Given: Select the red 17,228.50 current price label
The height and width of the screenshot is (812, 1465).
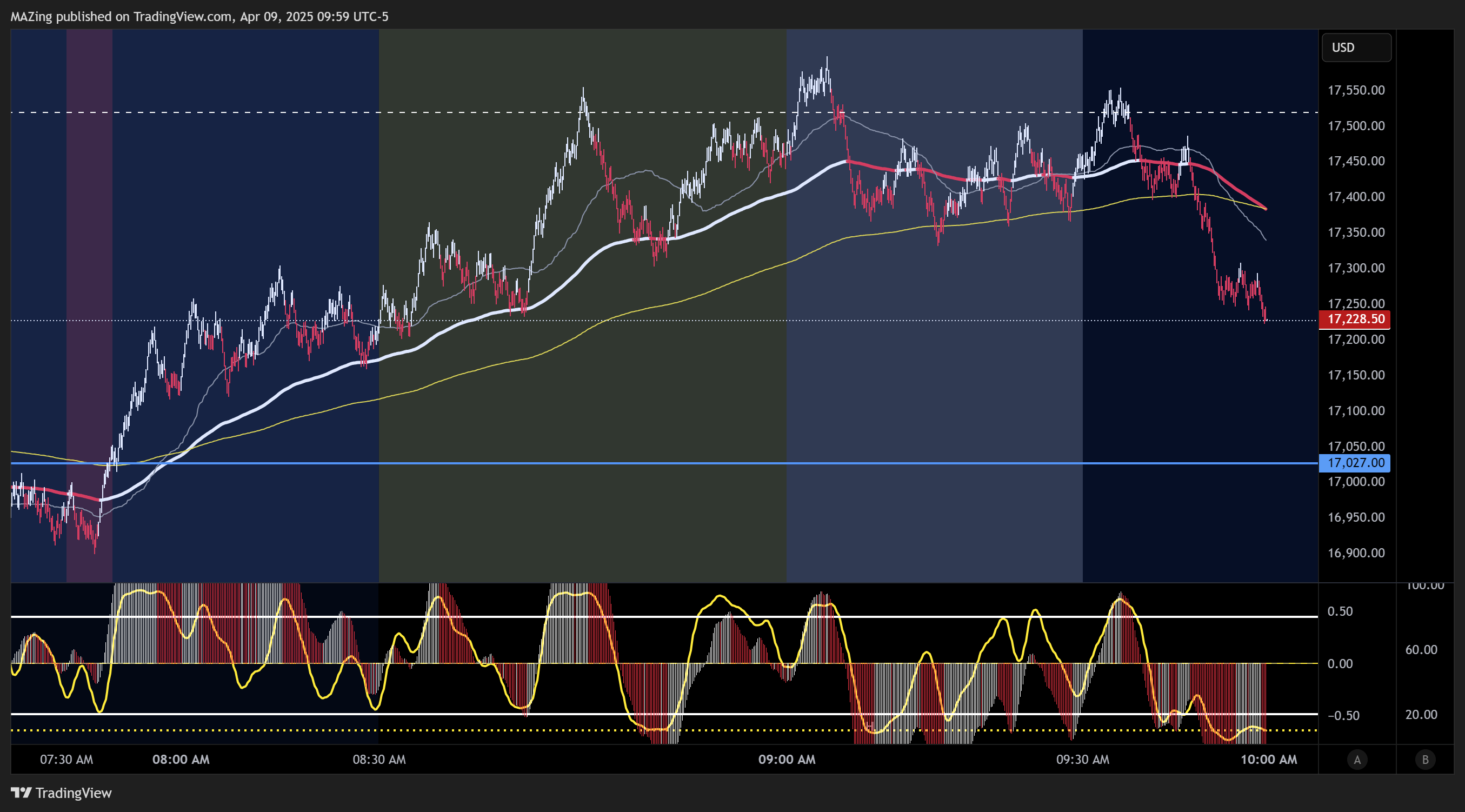Looking at the screenshot, I should [1355, 319].
